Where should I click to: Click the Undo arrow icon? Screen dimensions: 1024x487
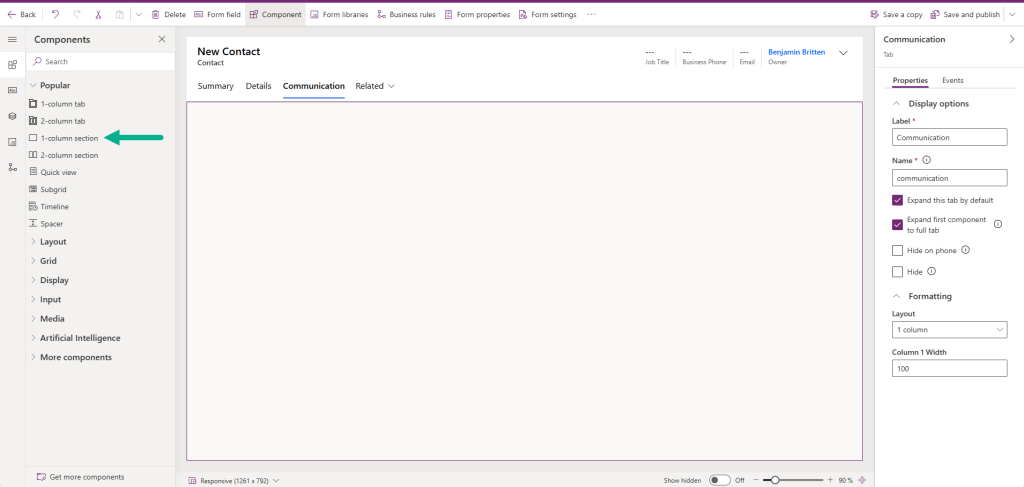(x=55, y=14)
